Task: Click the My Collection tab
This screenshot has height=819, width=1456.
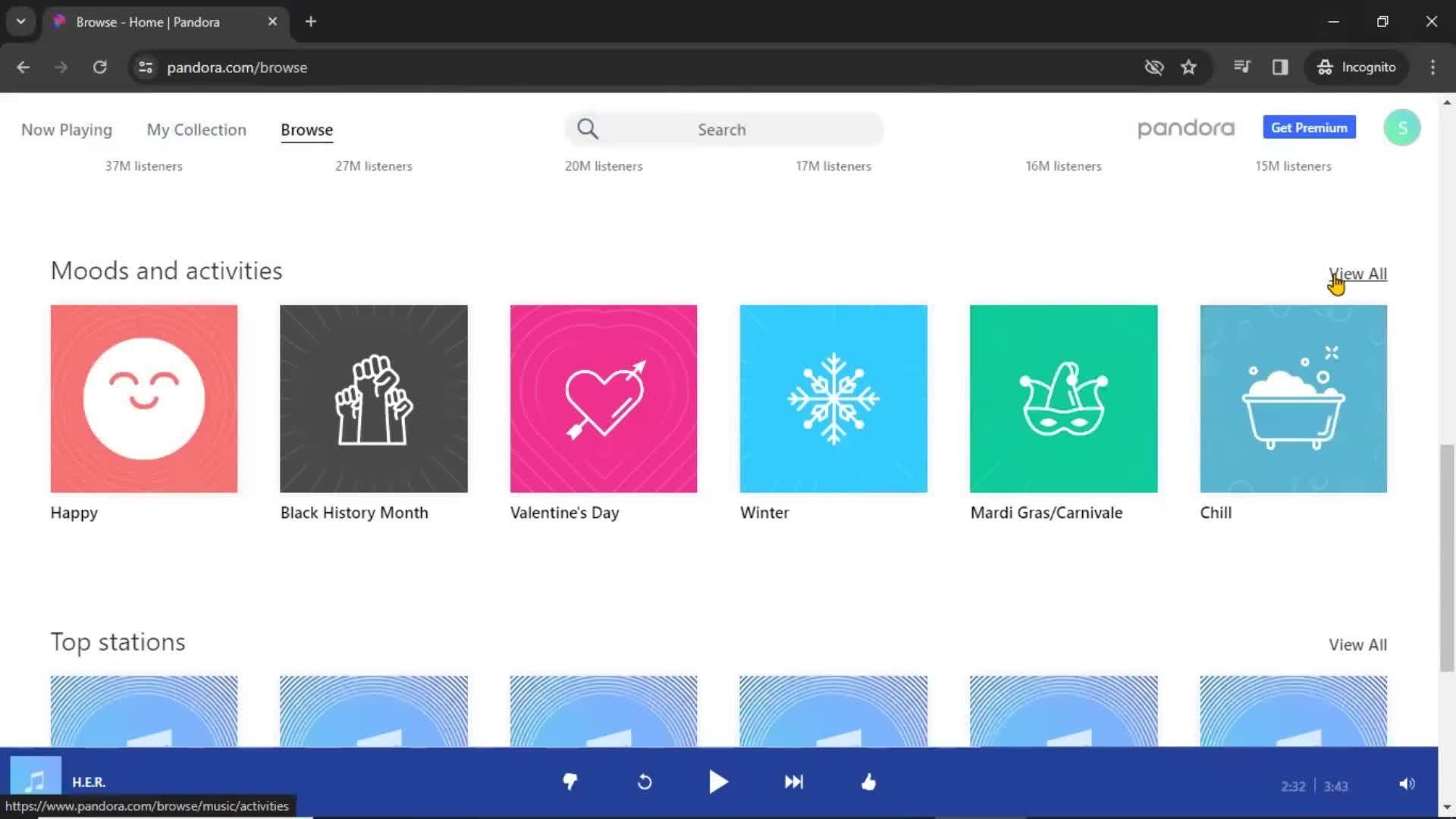Action: tap(196, 129)
